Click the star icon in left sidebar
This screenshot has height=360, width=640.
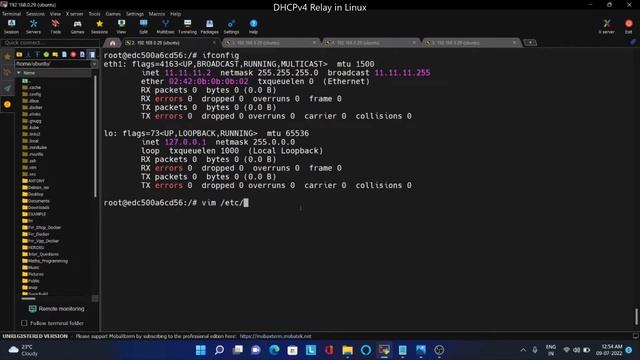click(x=7, y=57)
